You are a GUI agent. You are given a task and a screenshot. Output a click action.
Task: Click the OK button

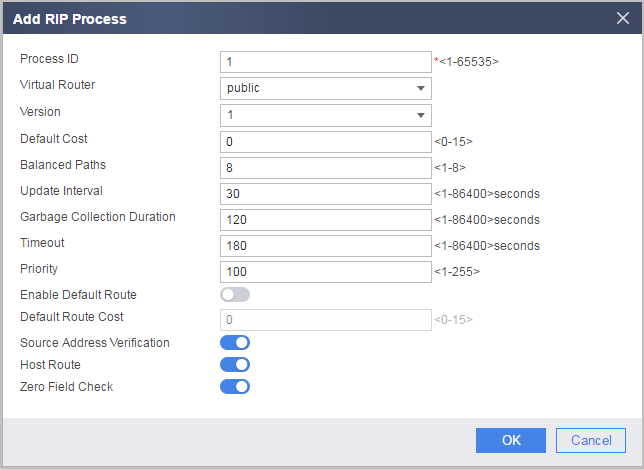tap(511, 440)
